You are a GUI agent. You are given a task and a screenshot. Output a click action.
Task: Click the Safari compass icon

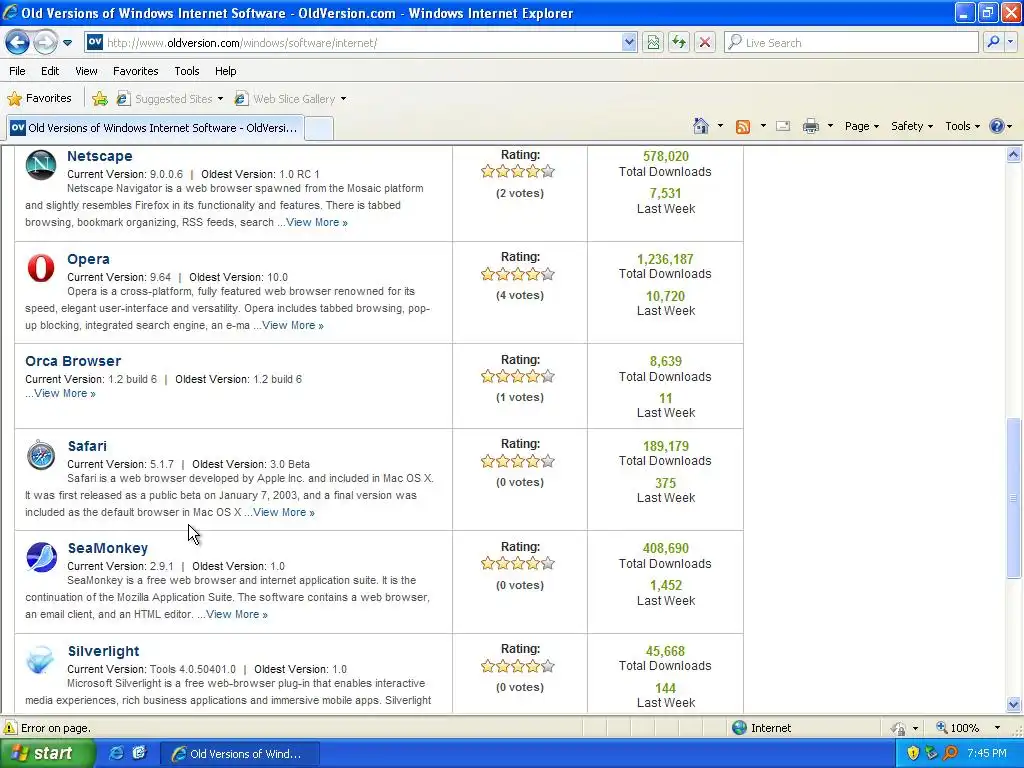point(40,455)
